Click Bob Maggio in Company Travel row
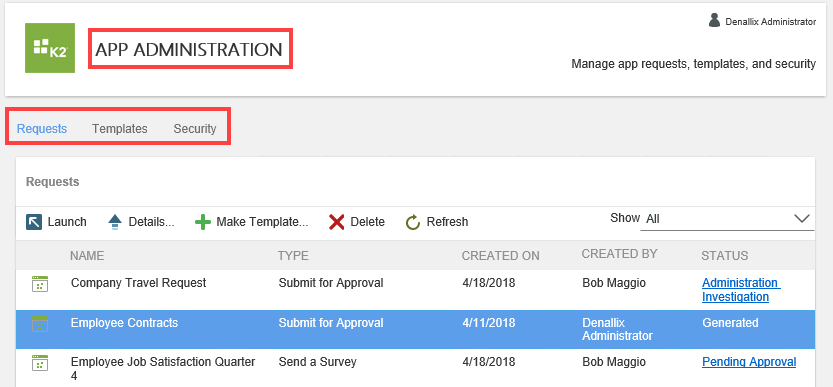This screenshot has width=833, height=387. point(614,283)
